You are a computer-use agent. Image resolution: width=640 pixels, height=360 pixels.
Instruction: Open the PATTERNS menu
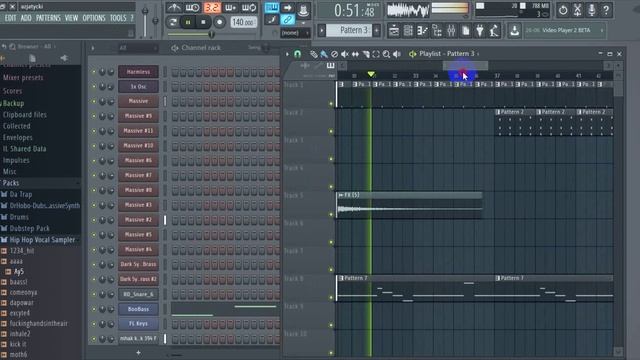tap(48, 18)
